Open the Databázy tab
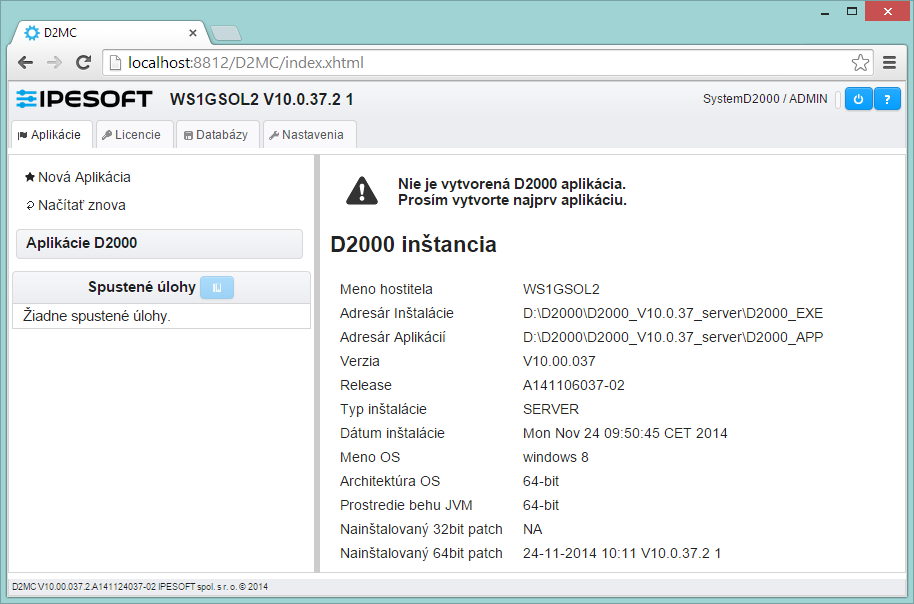 (216, 135)
